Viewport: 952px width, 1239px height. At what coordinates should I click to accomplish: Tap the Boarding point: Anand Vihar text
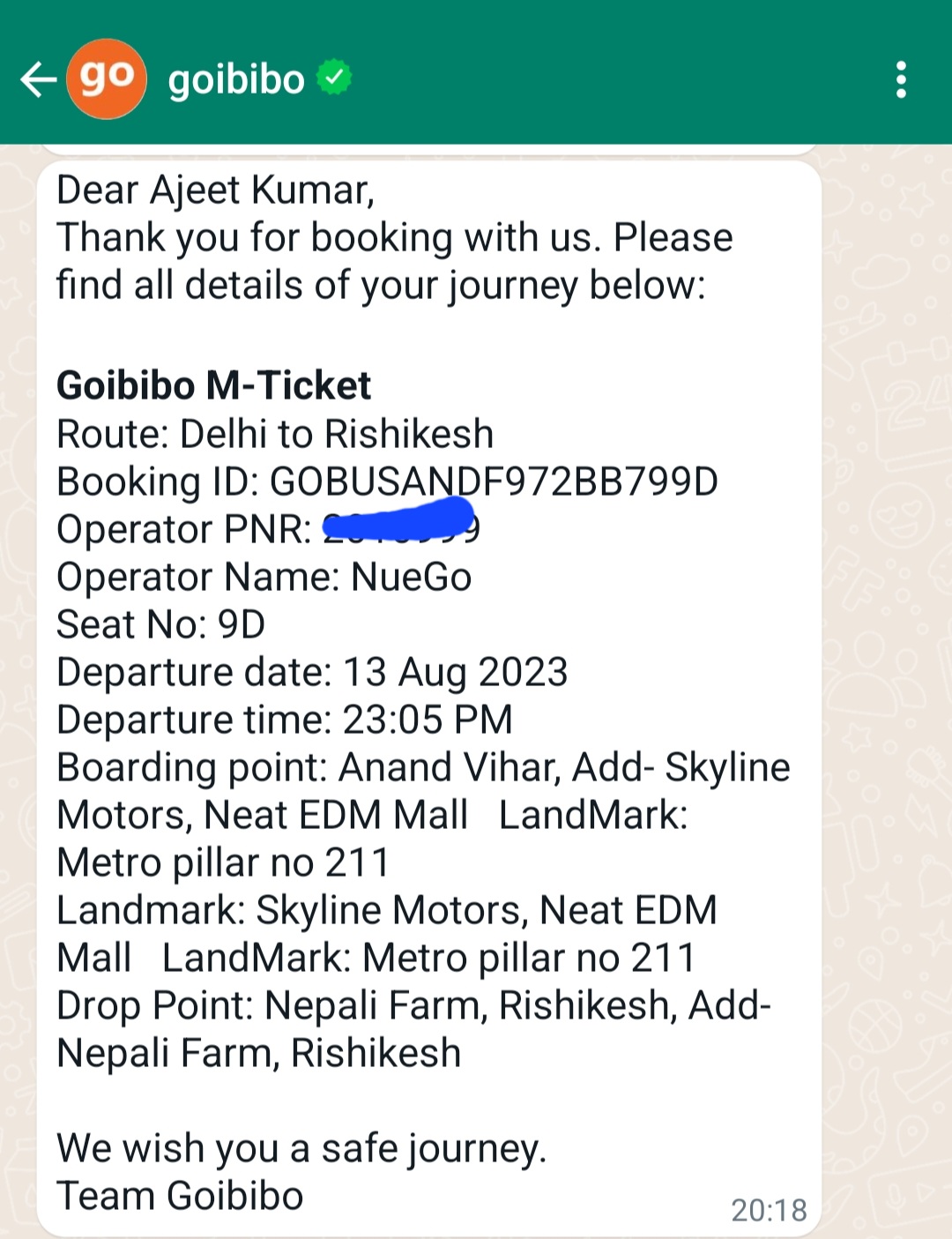click(x=309, y=768)
